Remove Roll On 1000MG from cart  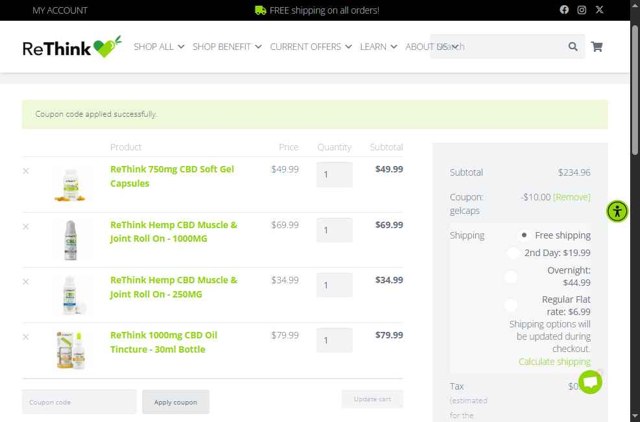pyautogui.click(x=26, y=227)
